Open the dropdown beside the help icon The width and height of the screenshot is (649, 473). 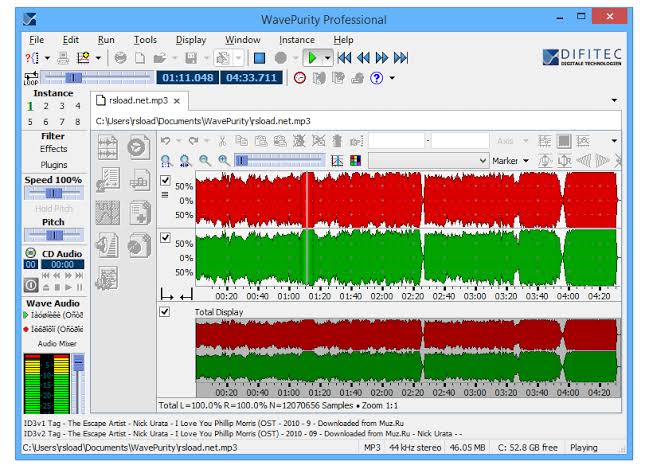(x=392, y=78)
